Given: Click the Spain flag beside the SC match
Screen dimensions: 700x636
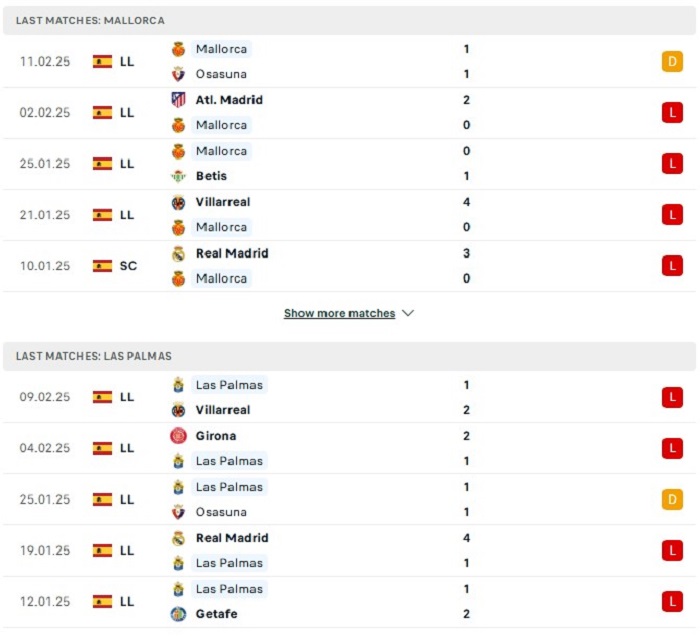Looking at the screenshot, I should point(102,266).
